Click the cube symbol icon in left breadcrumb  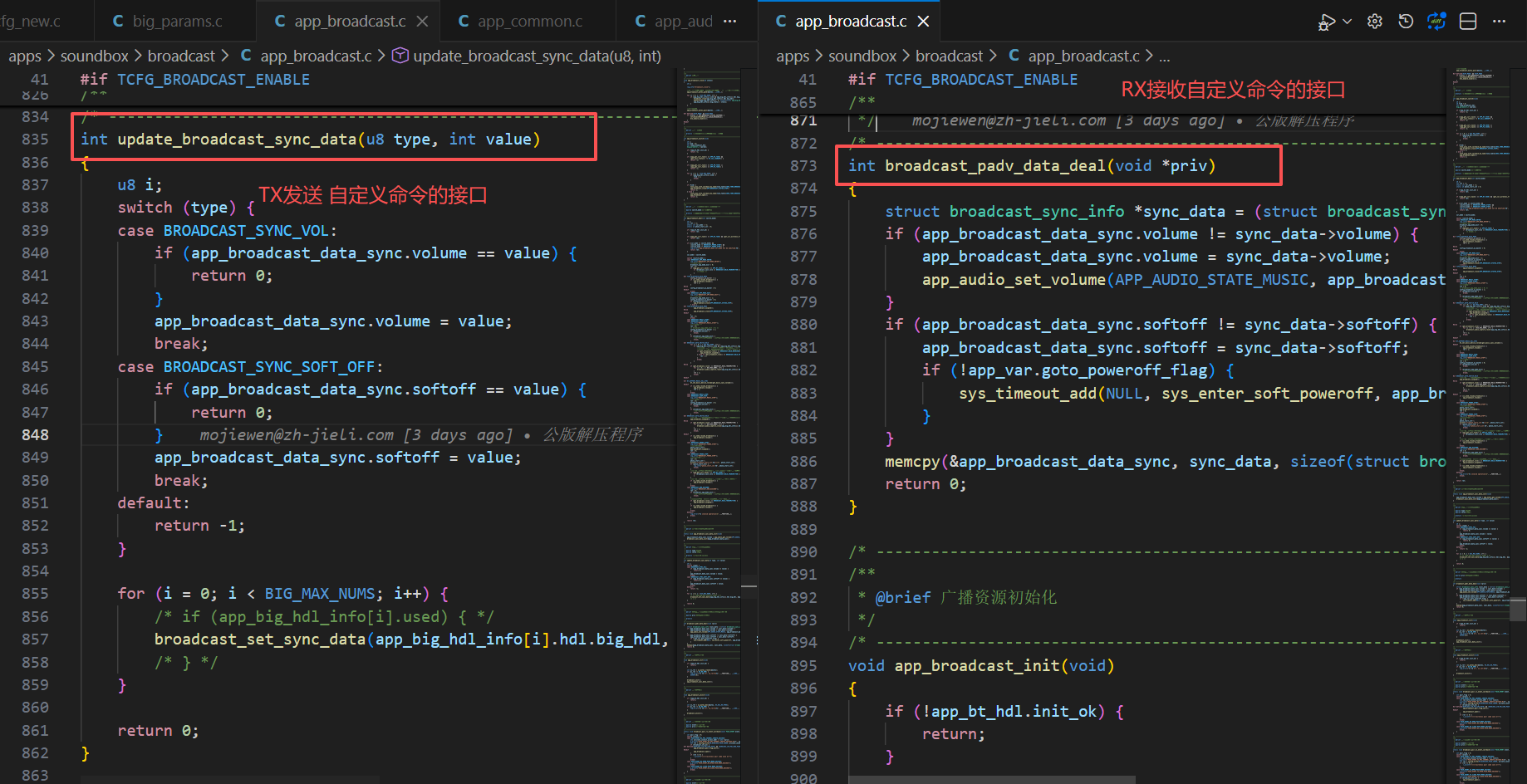(x=400, y=56)
